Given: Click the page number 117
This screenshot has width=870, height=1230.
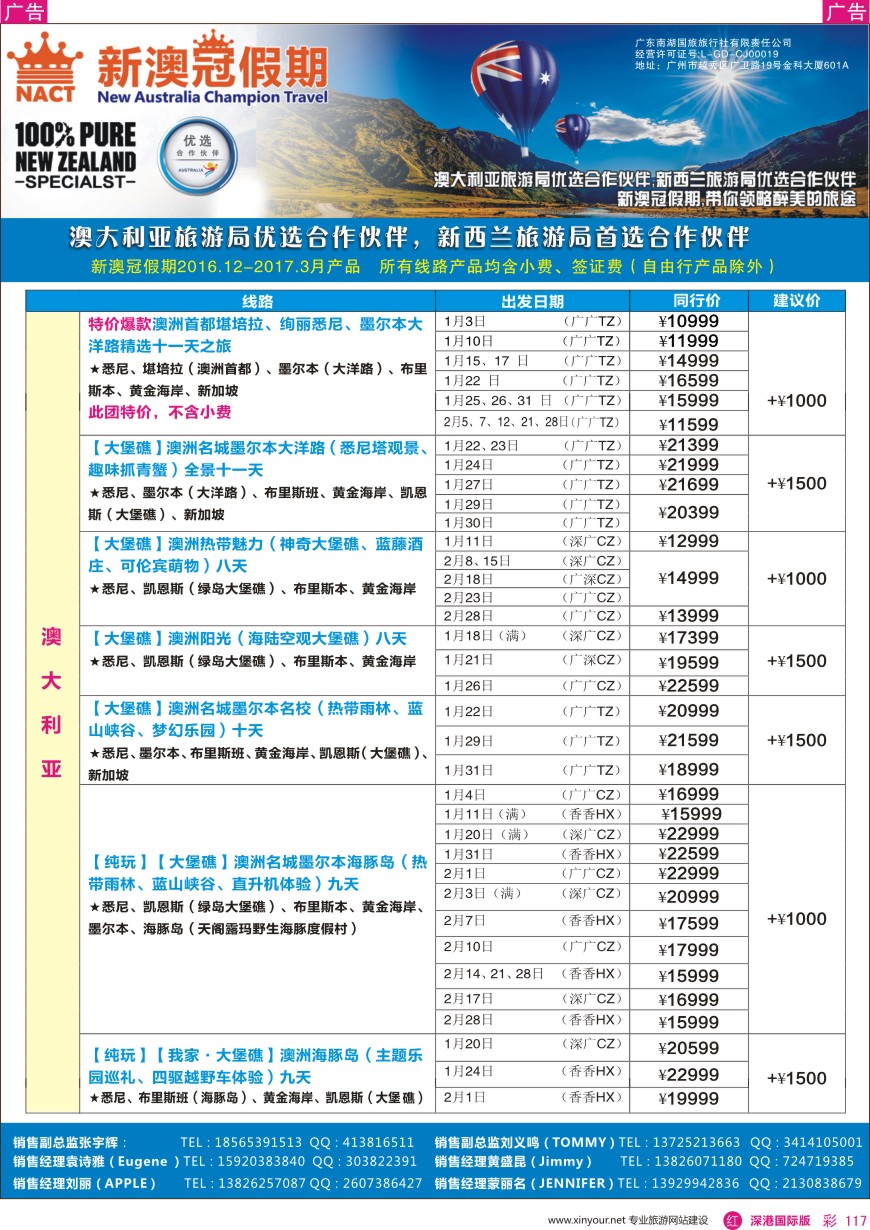Looking at the screenshot, I should tap(855, 1220).
